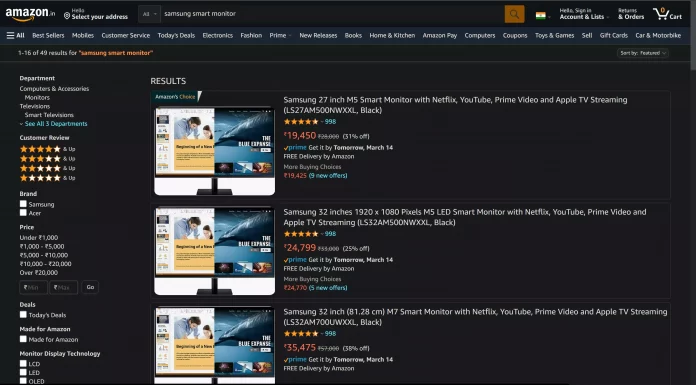The height and width of the screenshot is (385, 696).
Task: Click star rating of 32 inches M5 LED monitor
Action: point(301,234)
